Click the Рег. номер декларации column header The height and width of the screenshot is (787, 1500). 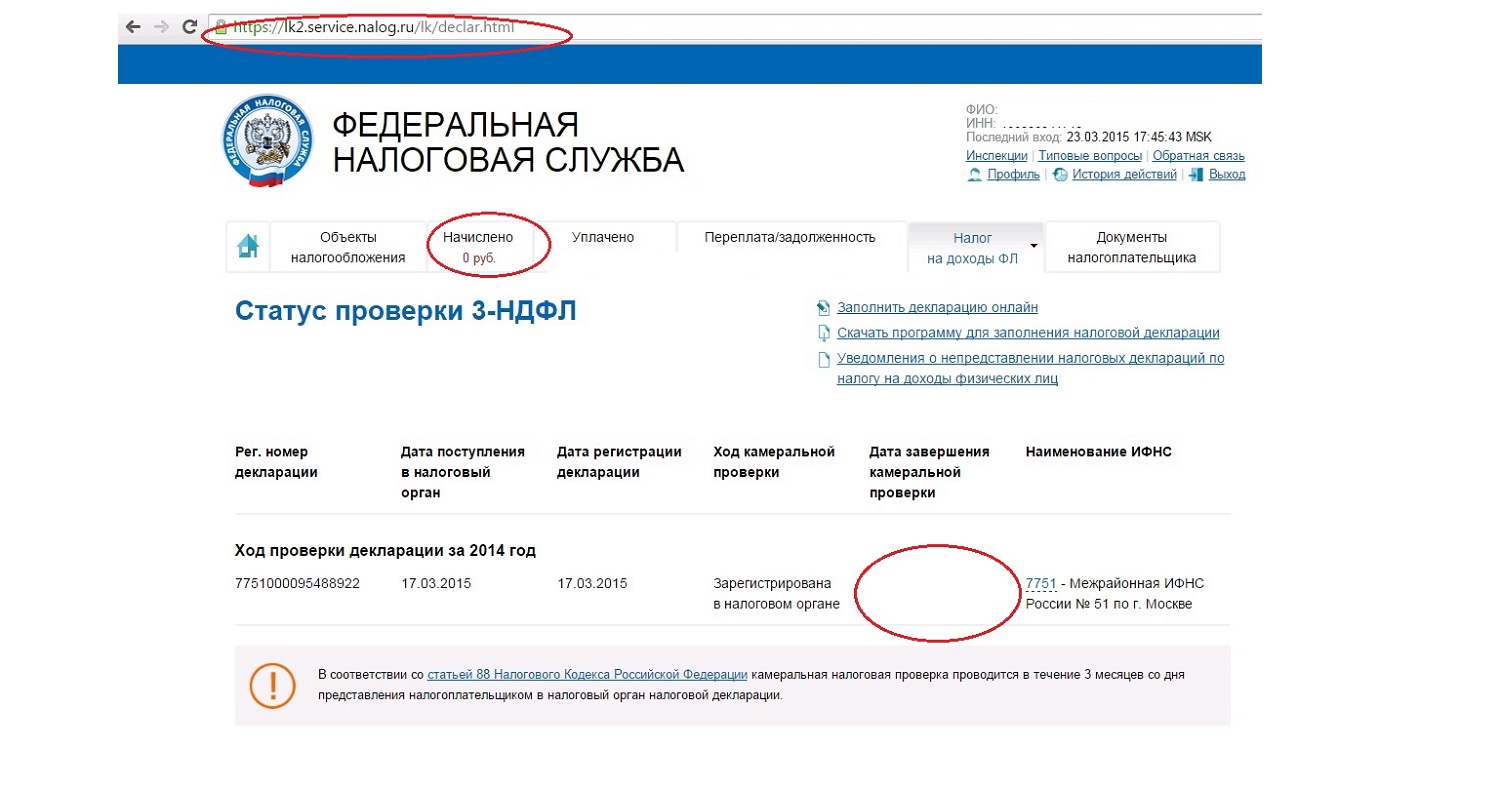tap(277, 462)
